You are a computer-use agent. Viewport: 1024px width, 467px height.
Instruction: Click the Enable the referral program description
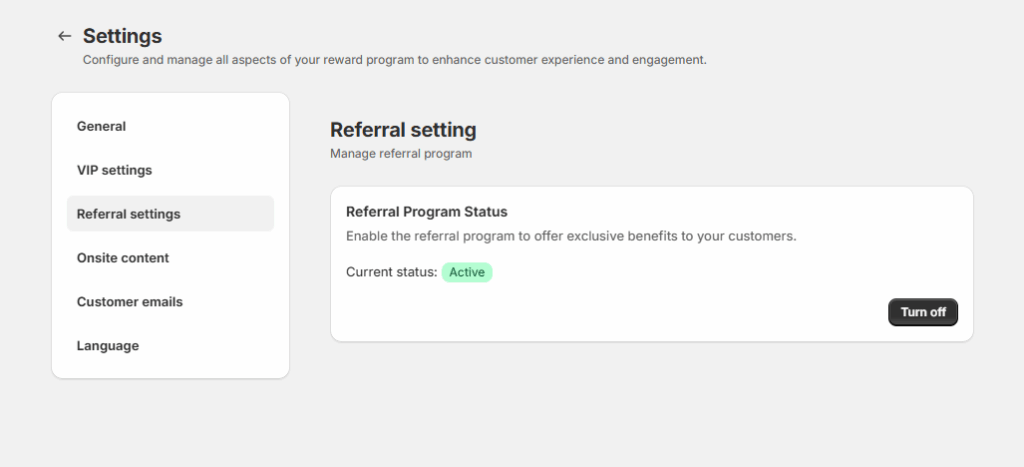click(571, 236)
